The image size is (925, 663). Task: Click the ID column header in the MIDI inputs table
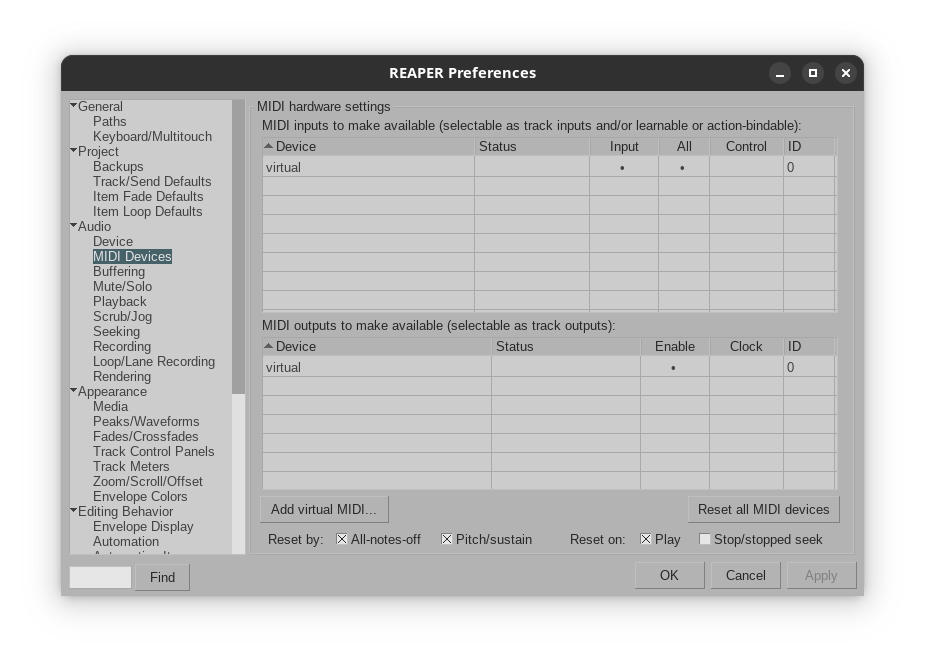pos(809,146)
